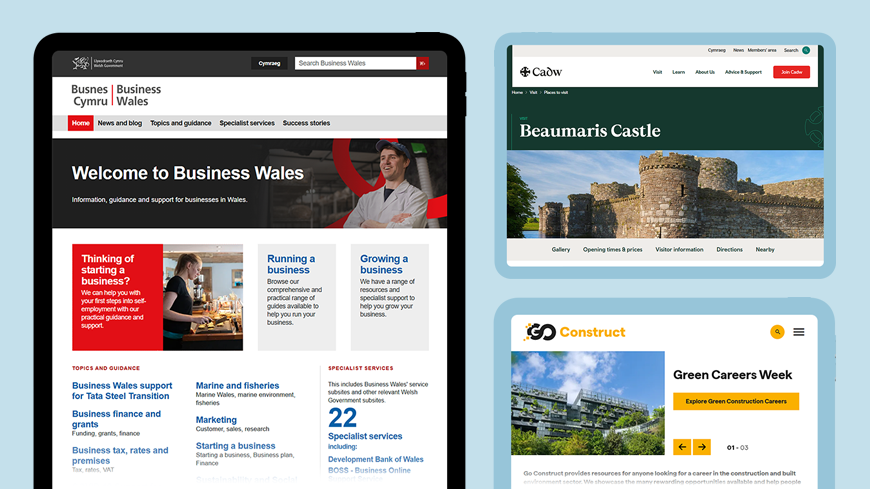Click the Home breadcrumb on Cadw site

pos(517,93)
